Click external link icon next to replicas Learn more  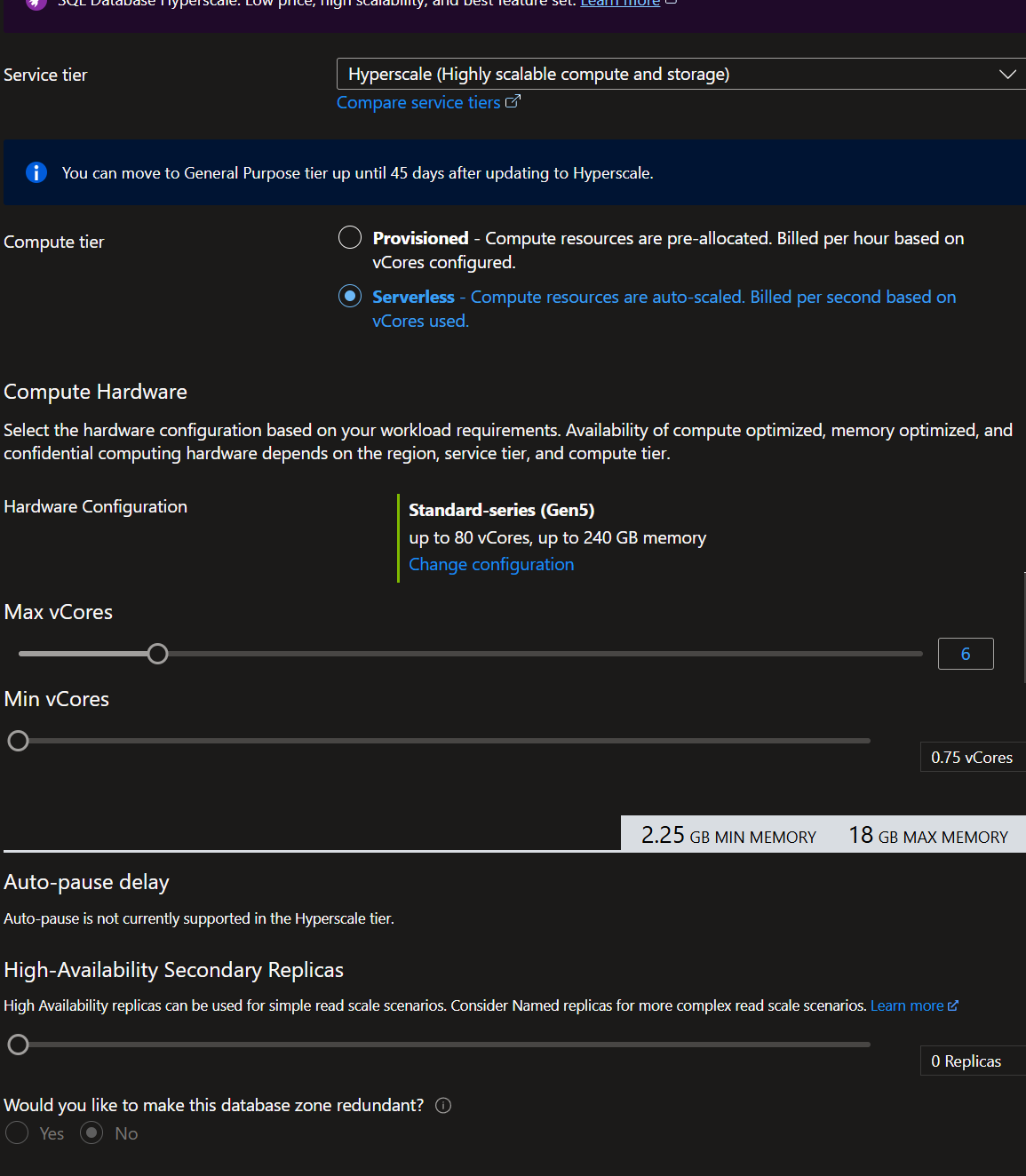(x=953, y=1005)
